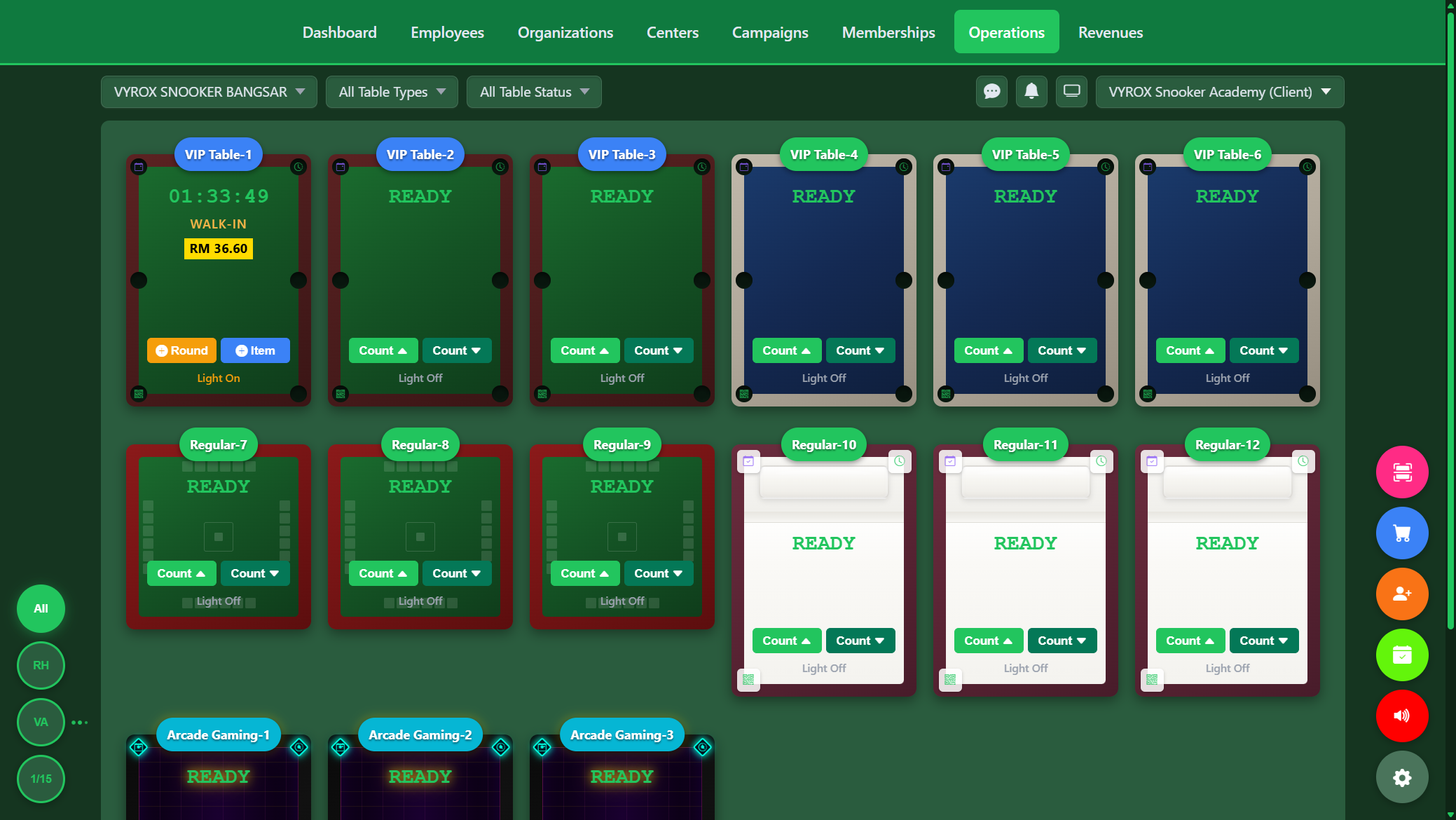Open the blue shopping cart button

(1402, 533)
